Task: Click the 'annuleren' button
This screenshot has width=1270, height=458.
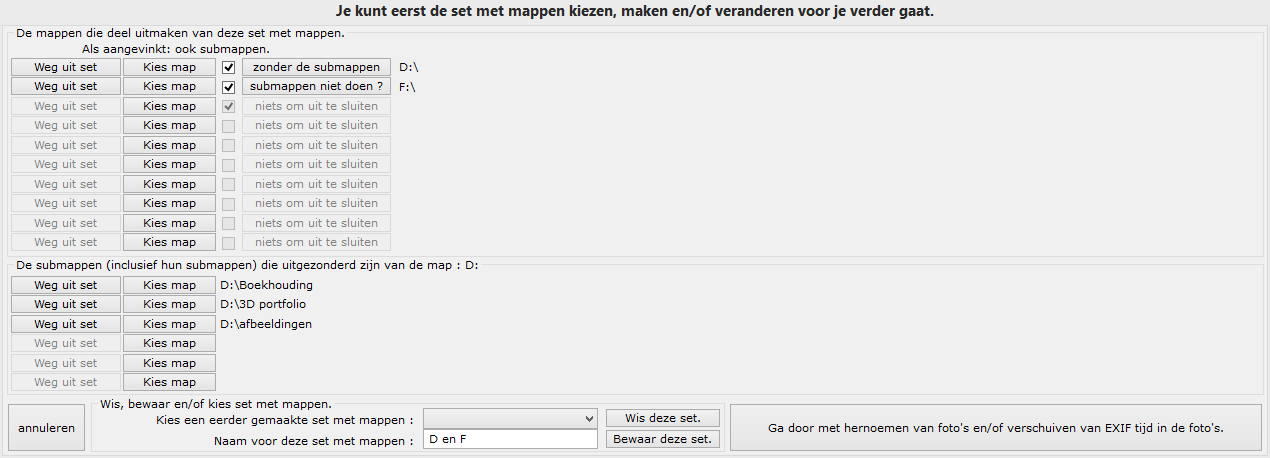Action: [47, 428]
